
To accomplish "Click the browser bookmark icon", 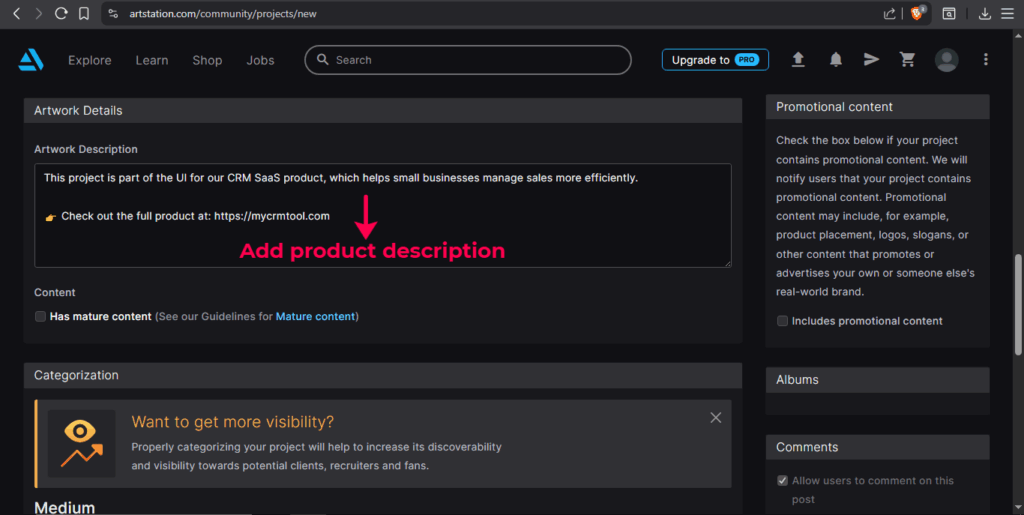I will click(x=84, y=14).
